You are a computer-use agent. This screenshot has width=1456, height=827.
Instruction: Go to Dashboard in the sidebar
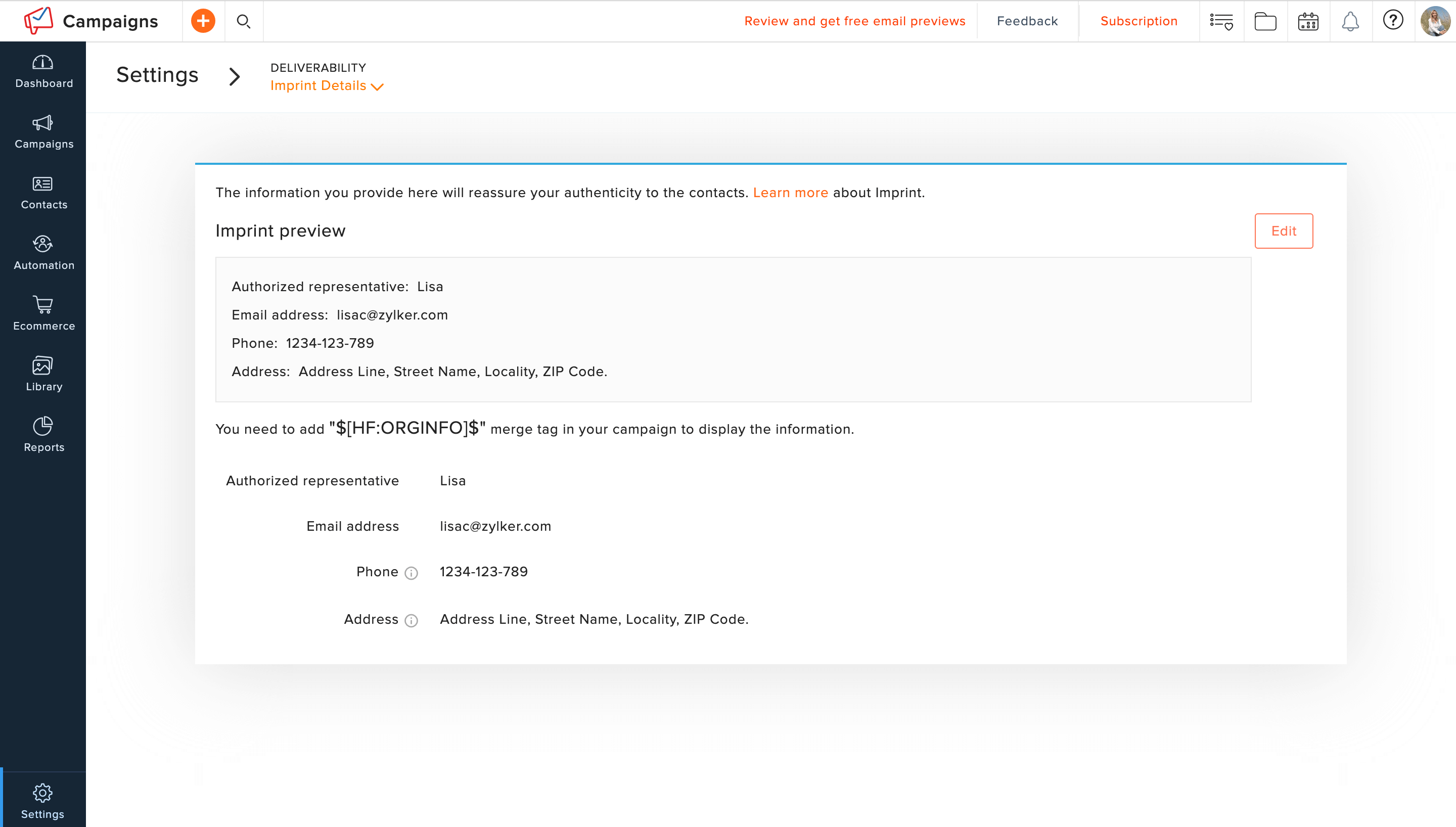pos(43,72)
